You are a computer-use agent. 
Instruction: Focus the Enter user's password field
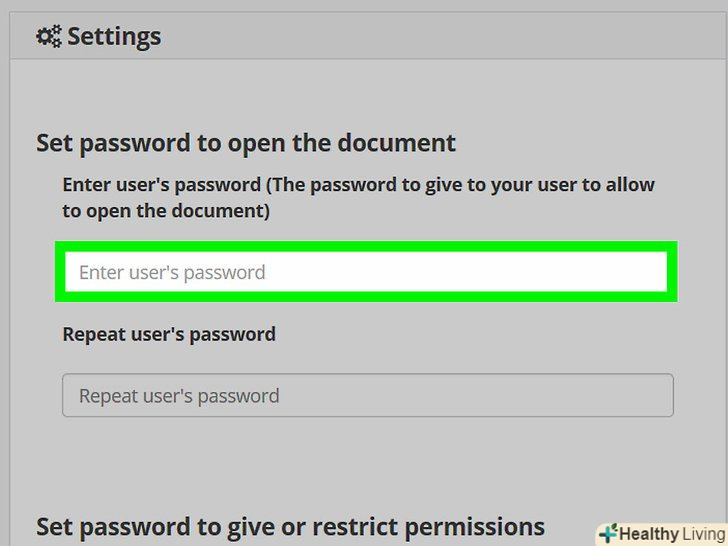[366, 272]
